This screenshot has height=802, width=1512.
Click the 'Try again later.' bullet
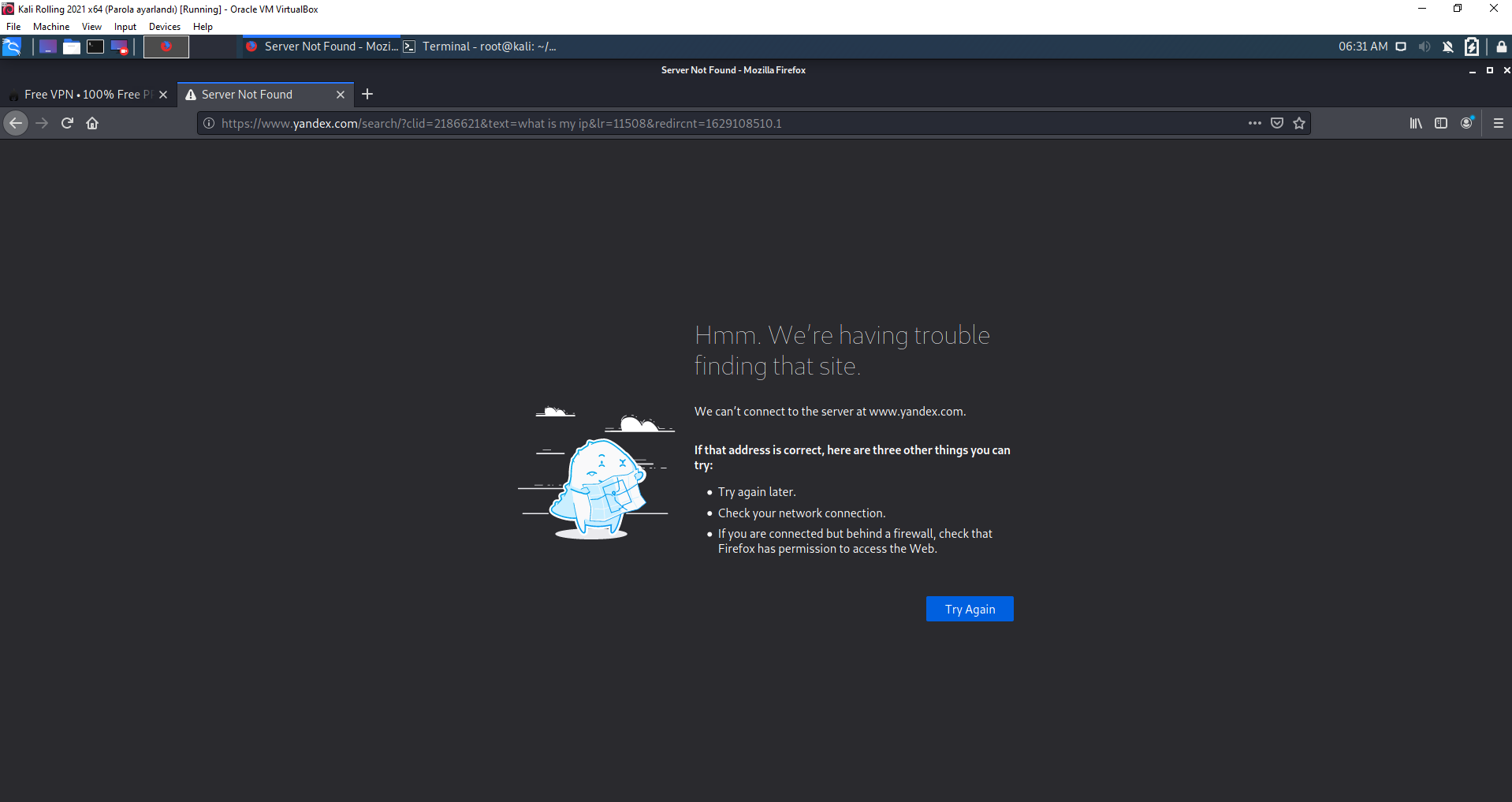point(757,492)
